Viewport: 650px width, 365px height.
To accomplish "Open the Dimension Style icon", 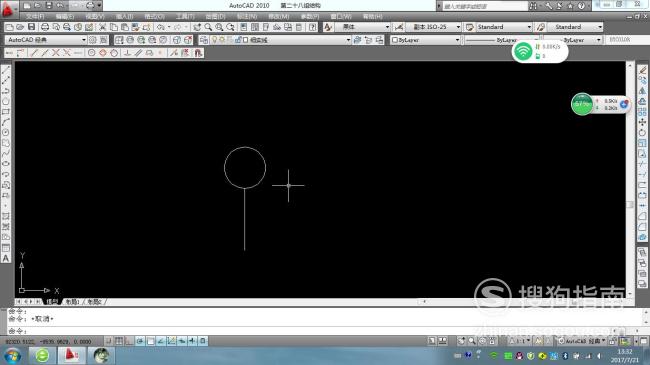I will (398, 27).
